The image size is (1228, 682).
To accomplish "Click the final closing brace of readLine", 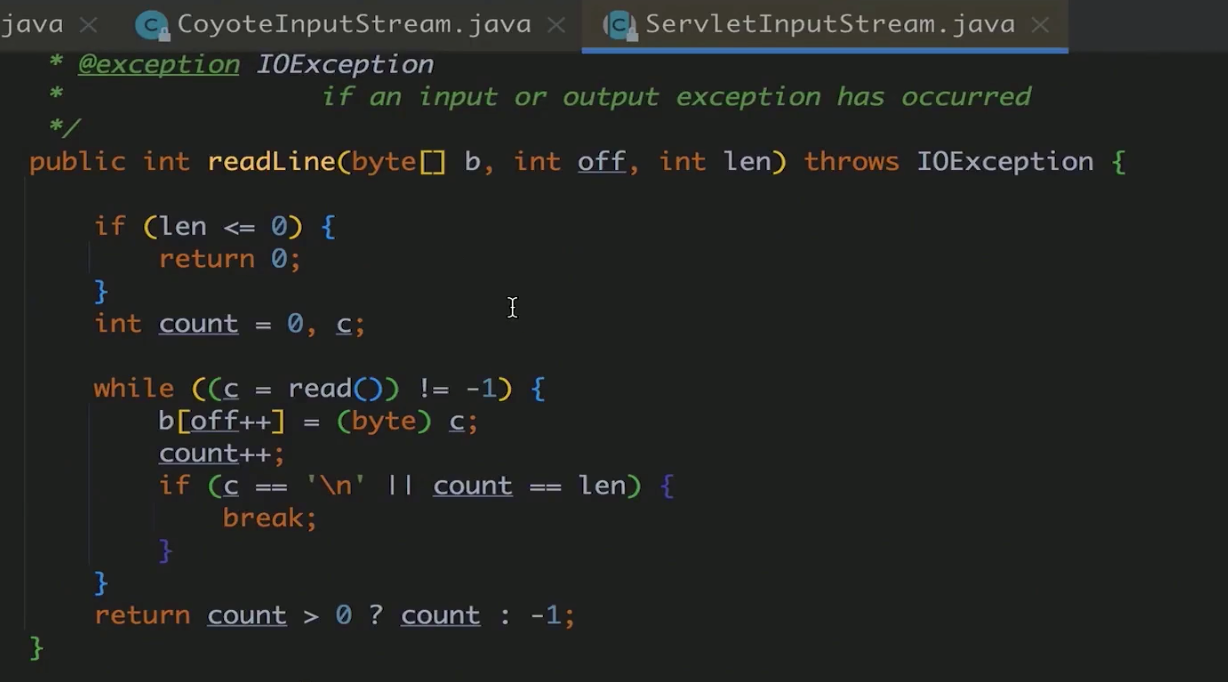I will [x=36, y=648].
